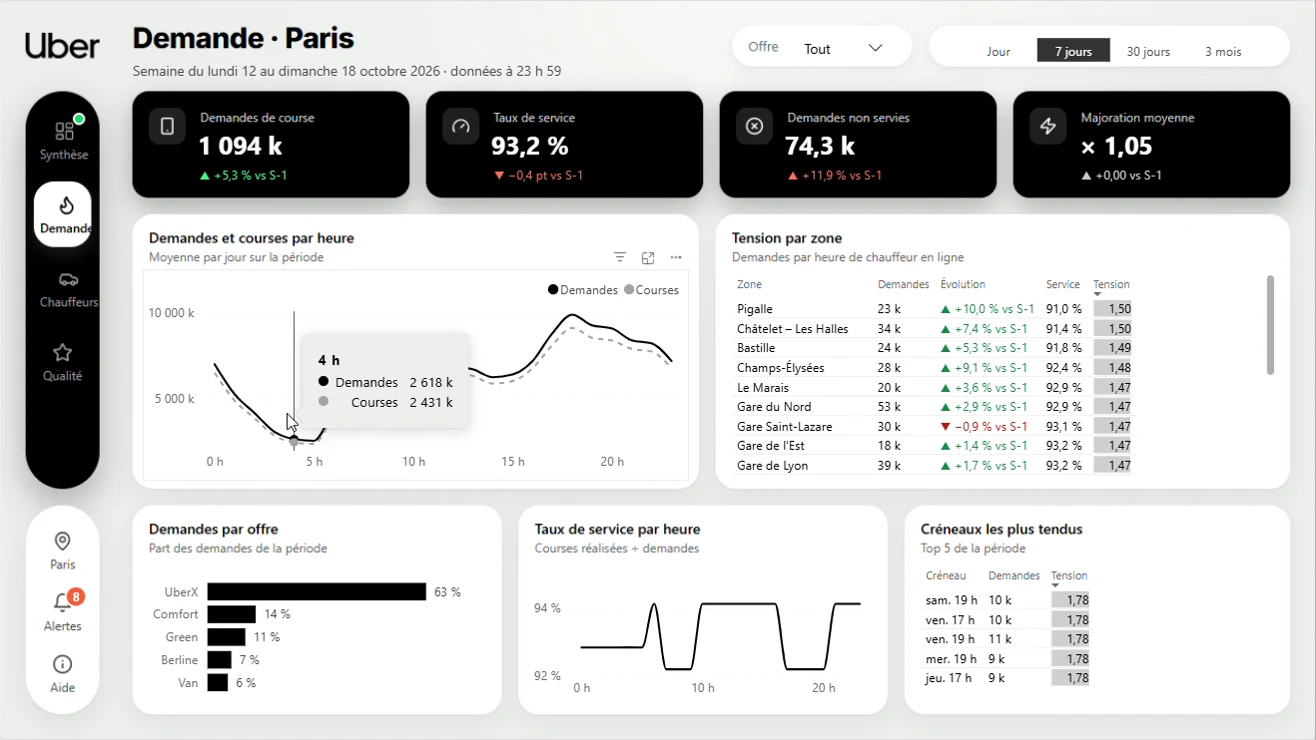Click the Taux de service value 93,2 %
Image resolution: width=1316 pixels, height=740 pixels.
(x=529, y=146)
